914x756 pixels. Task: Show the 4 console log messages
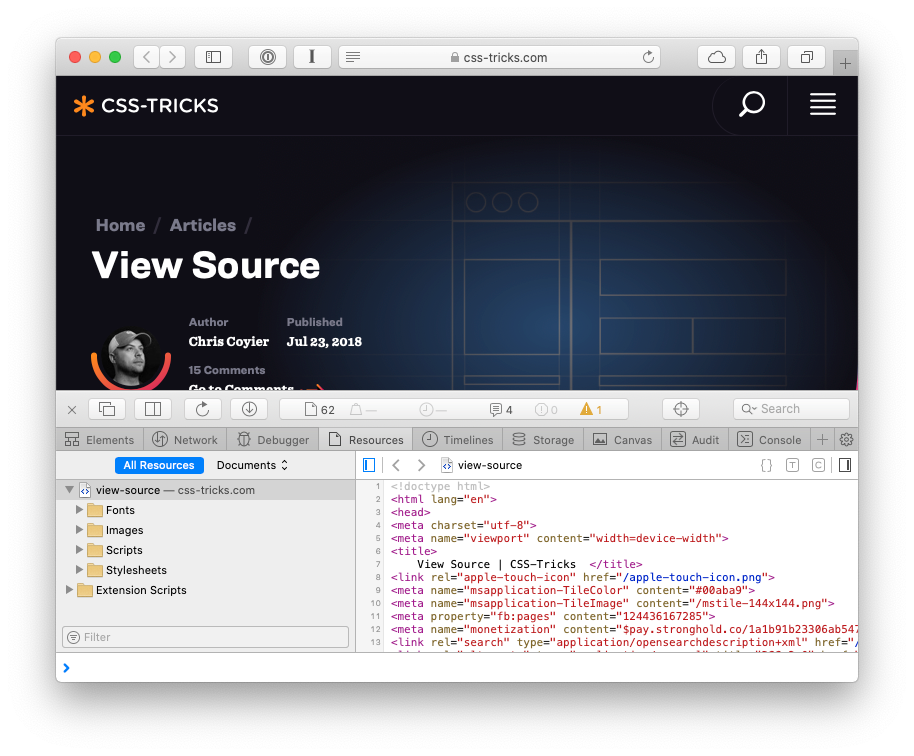click(x=501, y=410)
